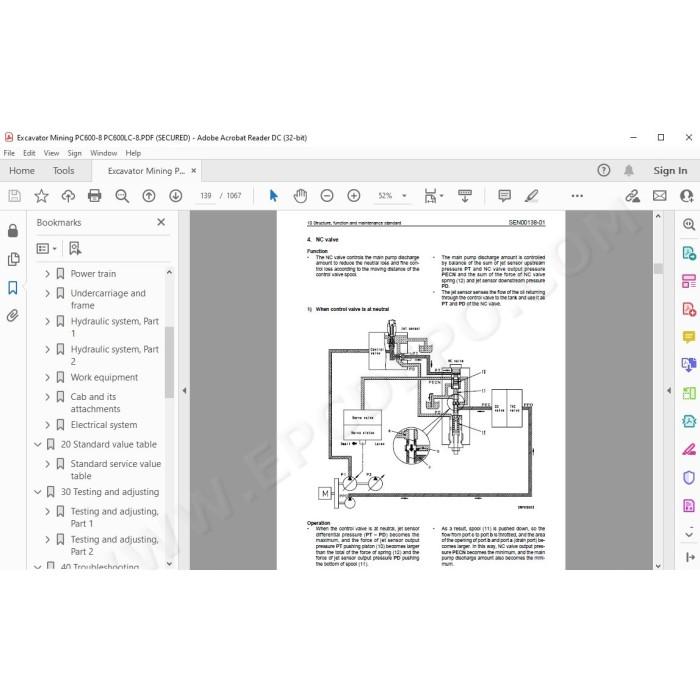Collapse the left navigation pane arrow

click(184, 391)
